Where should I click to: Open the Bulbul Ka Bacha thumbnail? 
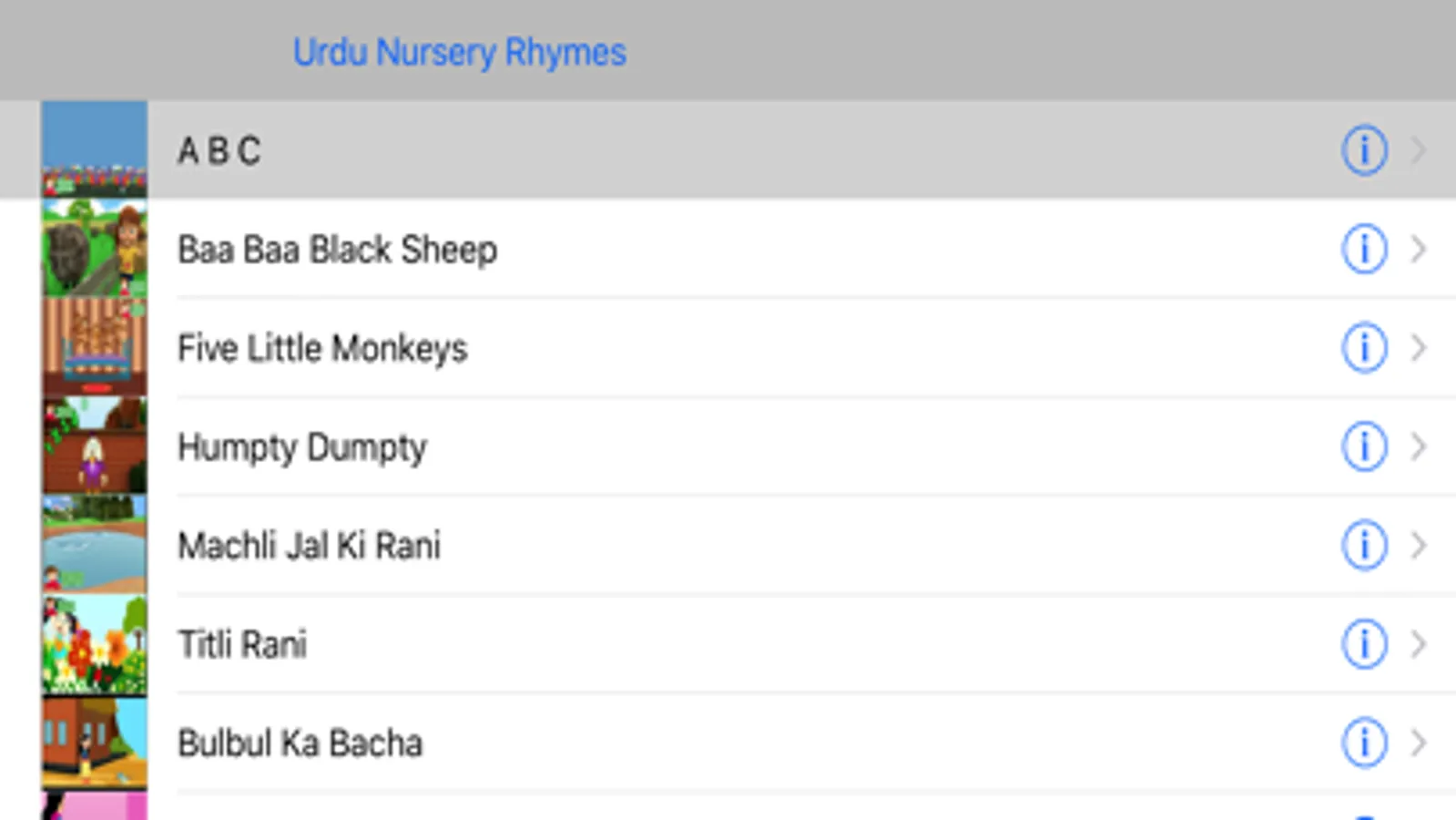pos(94,743)
